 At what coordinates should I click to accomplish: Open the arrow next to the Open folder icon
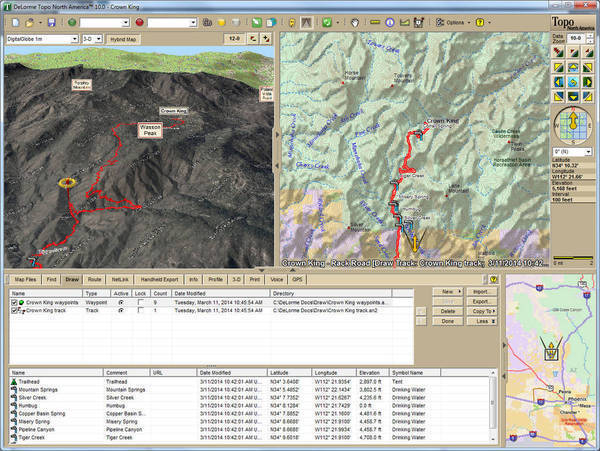40,23
